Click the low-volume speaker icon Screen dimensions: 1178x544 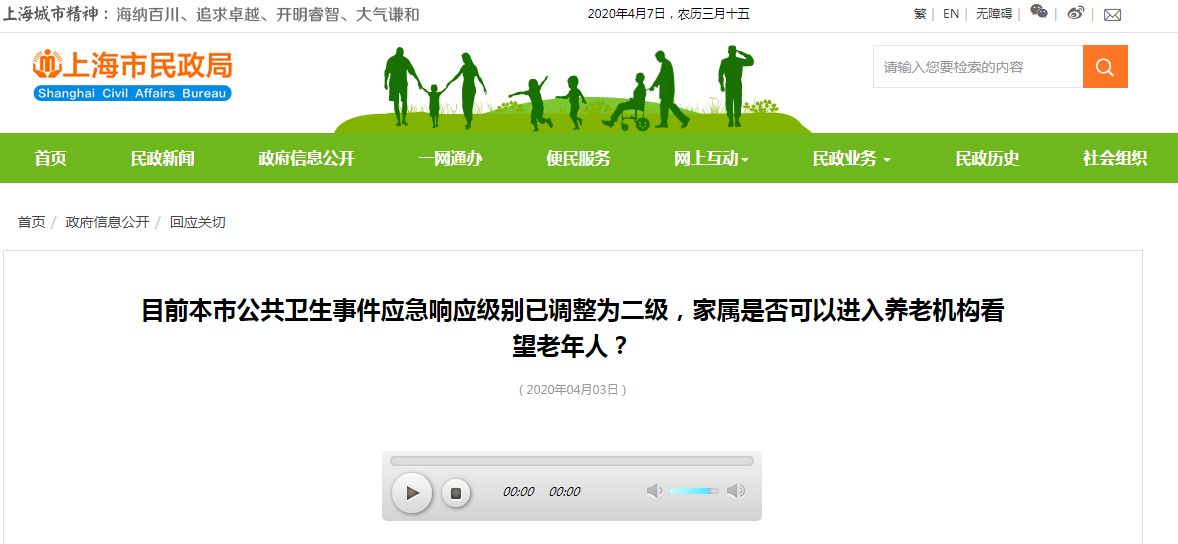(x=654, y=491)
